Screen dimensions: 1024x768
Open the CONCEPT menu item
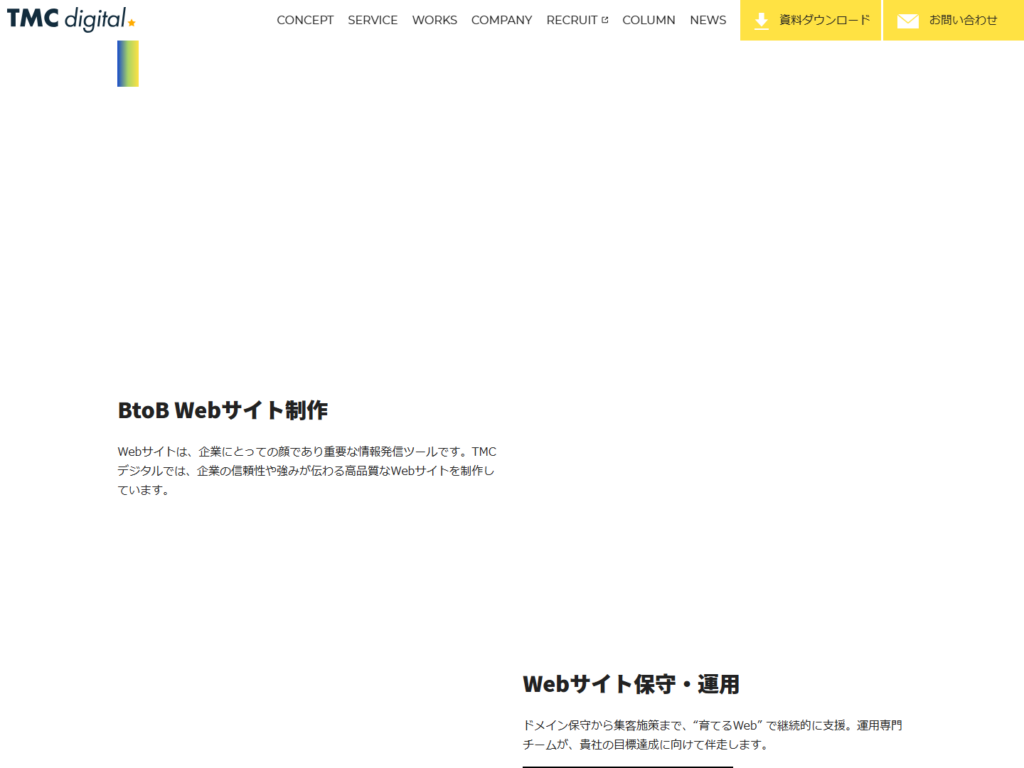click(x=305, y=20)
